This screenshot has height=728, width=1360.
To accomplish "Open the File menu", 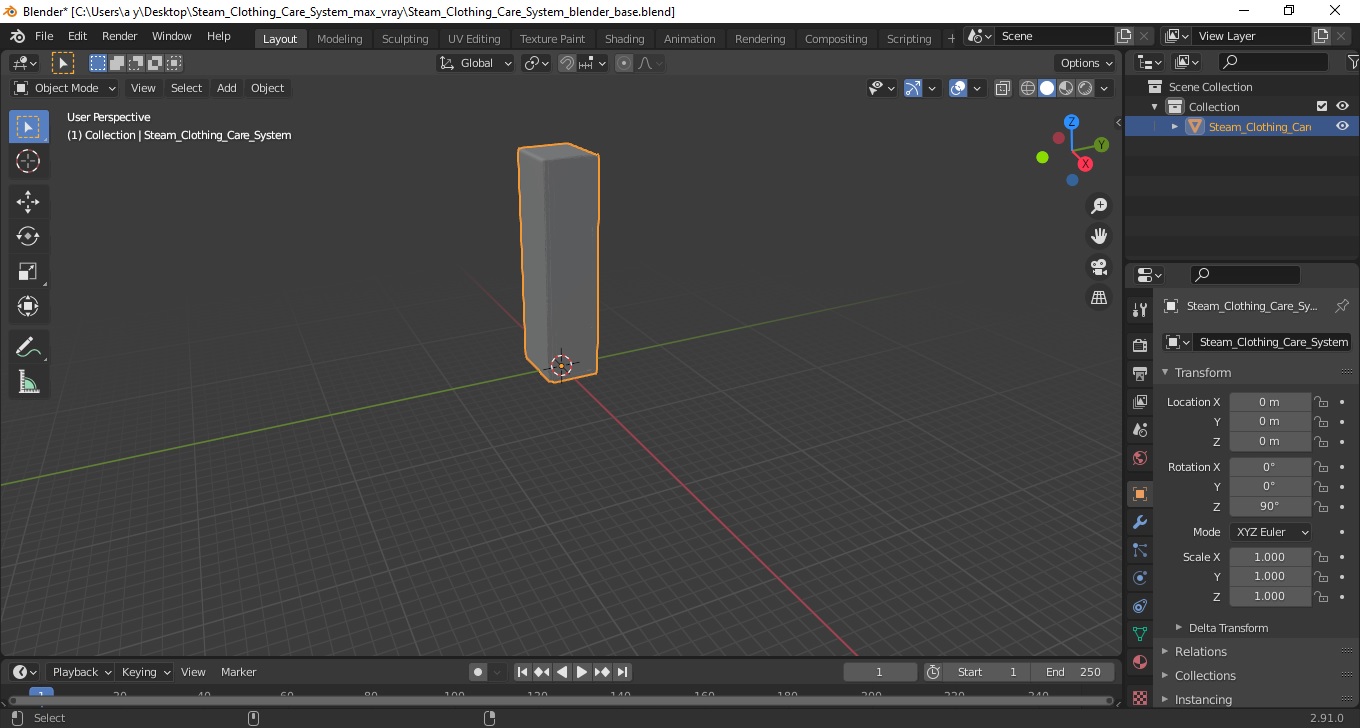I will [44, 36].
